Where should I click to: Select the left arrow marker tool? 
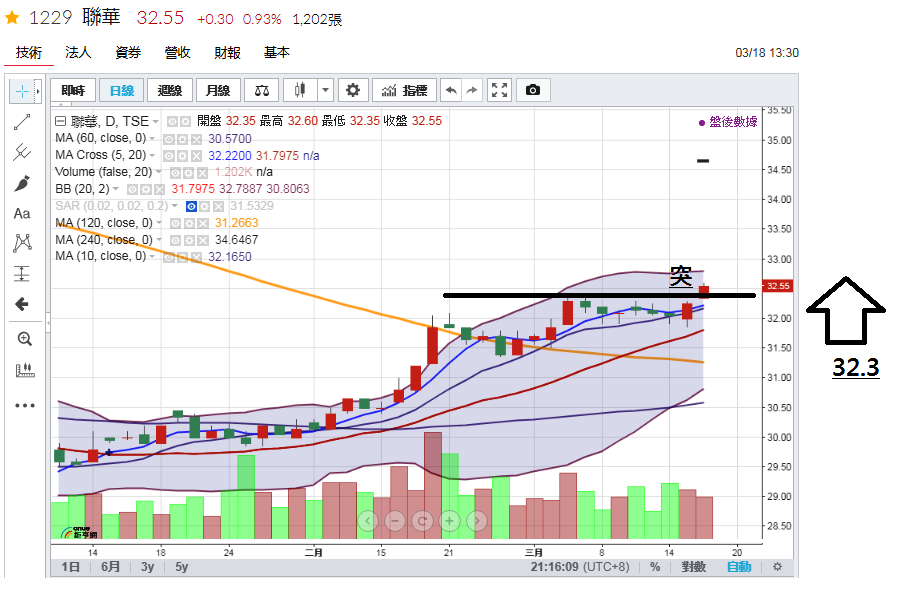pyautogui.click(x=22, y=304)
